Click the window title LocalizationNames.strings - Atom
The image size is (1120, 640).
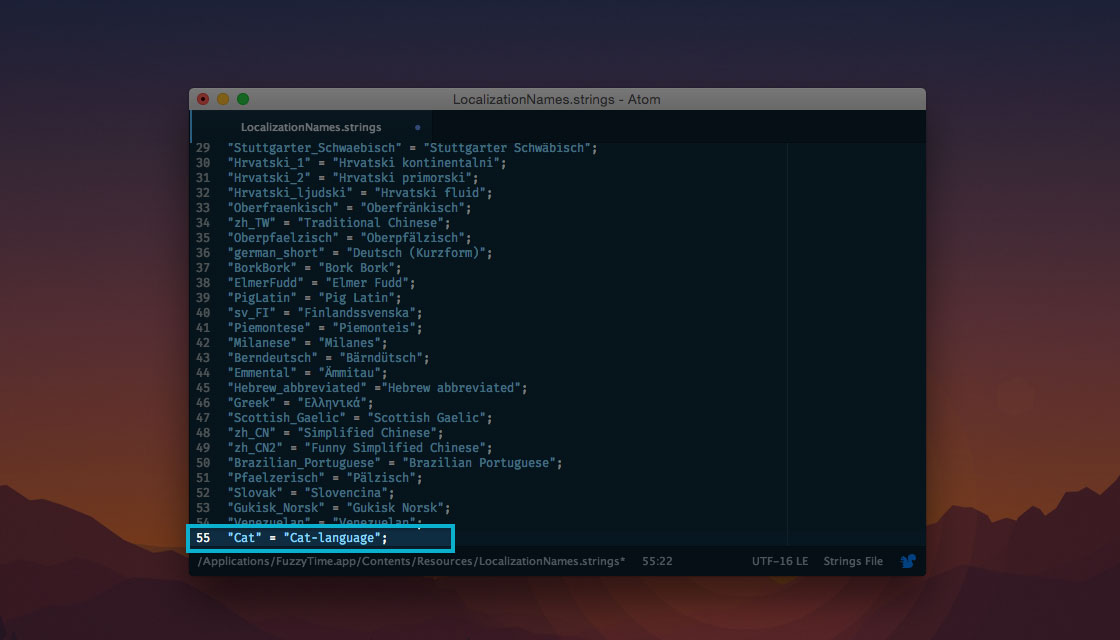[x=556, y=100]
